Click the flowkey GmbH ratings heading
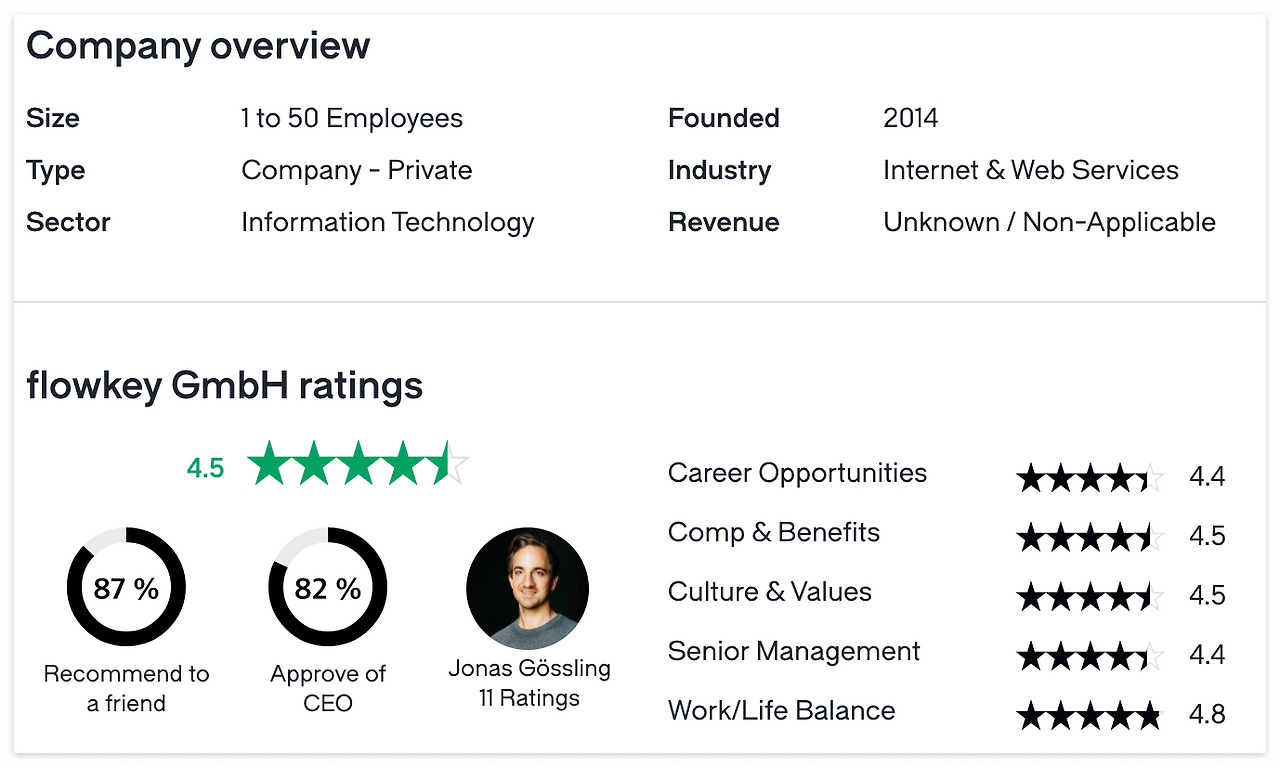Viewport: 1280px width, 767px height. pos(224,385)
